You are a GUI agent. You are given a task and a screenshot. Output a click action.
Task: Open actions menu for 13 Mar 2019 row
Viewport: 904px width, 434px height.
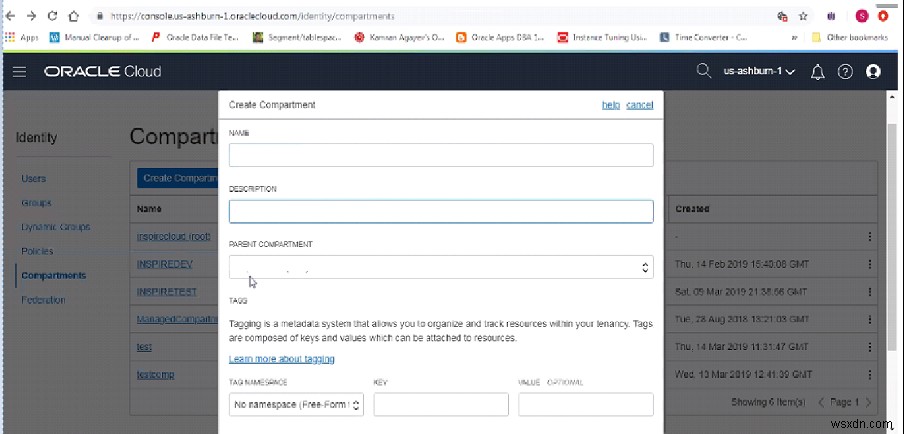click(869, 375)
